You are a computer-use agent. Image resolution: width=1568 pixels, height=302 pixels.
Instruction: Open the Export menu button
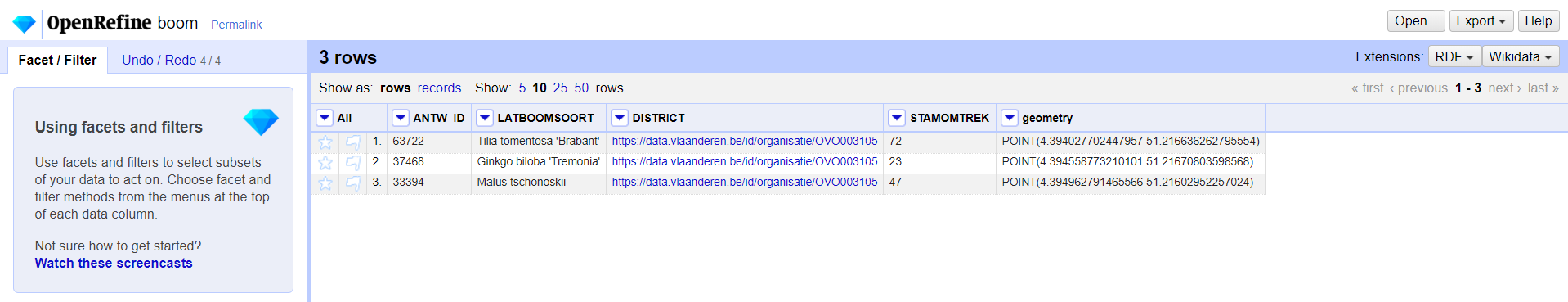pyautogui.click(x=1481, y=20)
